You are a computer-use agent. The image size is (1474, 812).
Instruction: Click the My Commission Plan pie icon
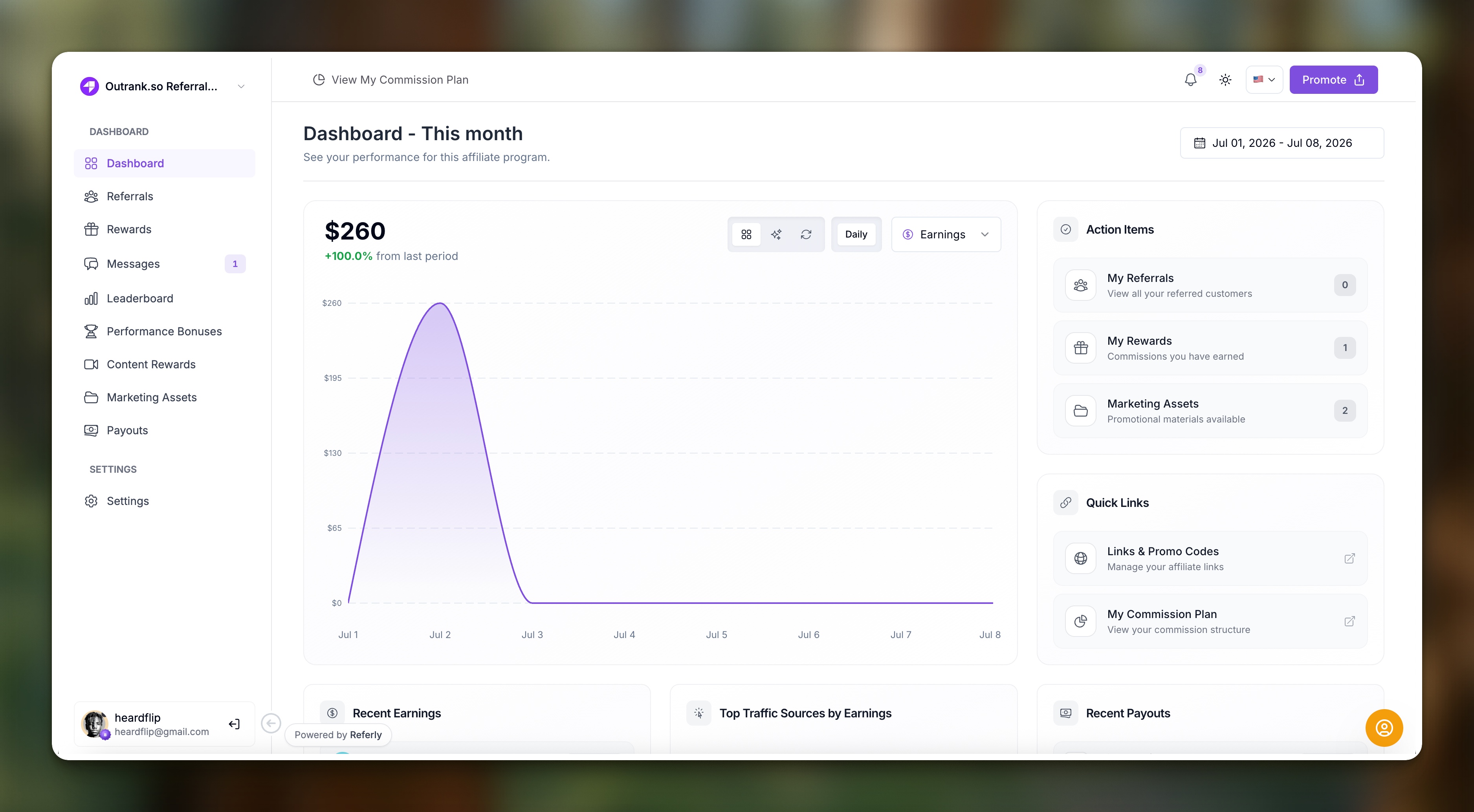click(1080, 622)
